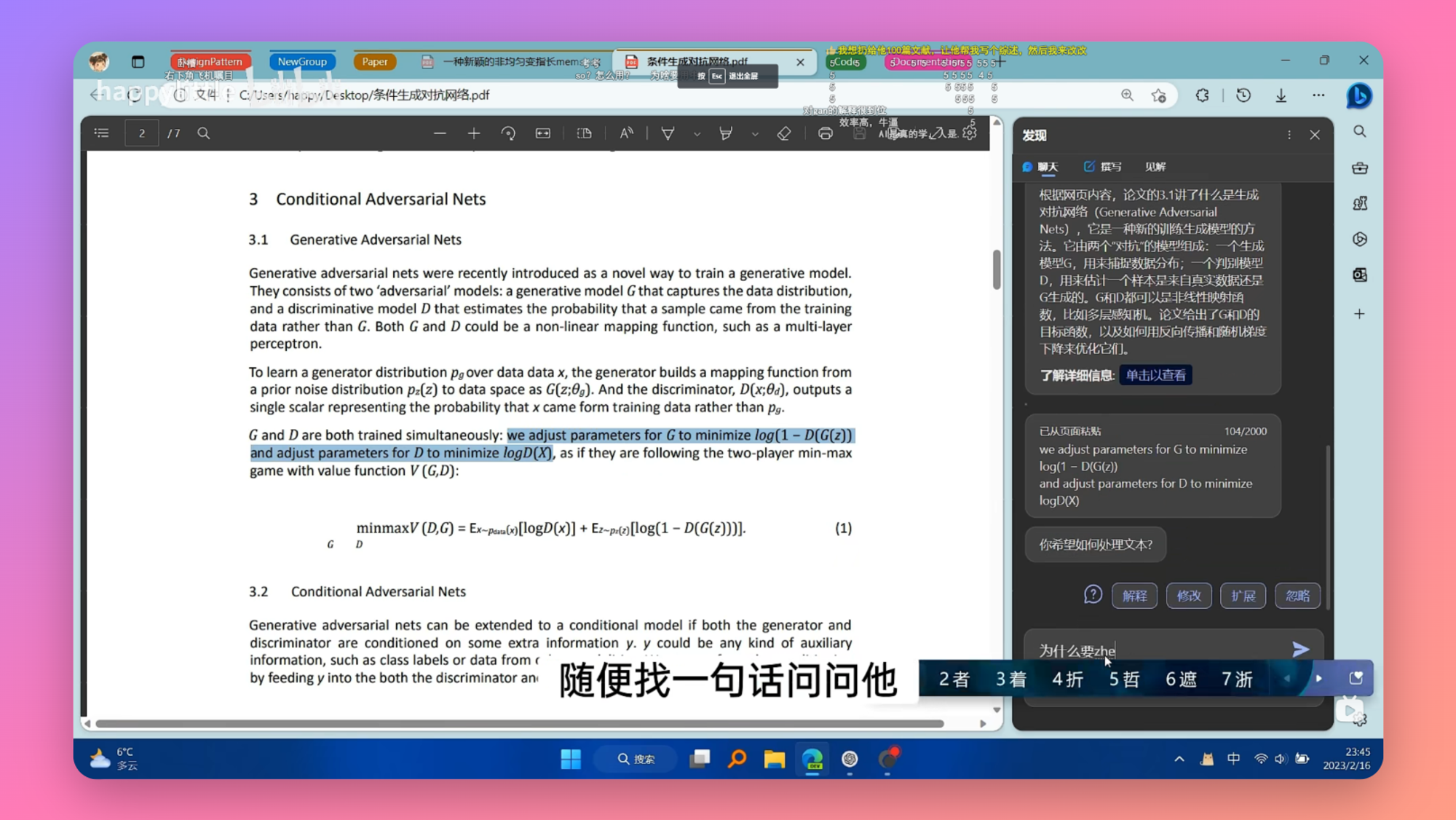1456x820 pixels.
Task: Open PDF toolbar settings gear
Action: [x=970, y=133]
